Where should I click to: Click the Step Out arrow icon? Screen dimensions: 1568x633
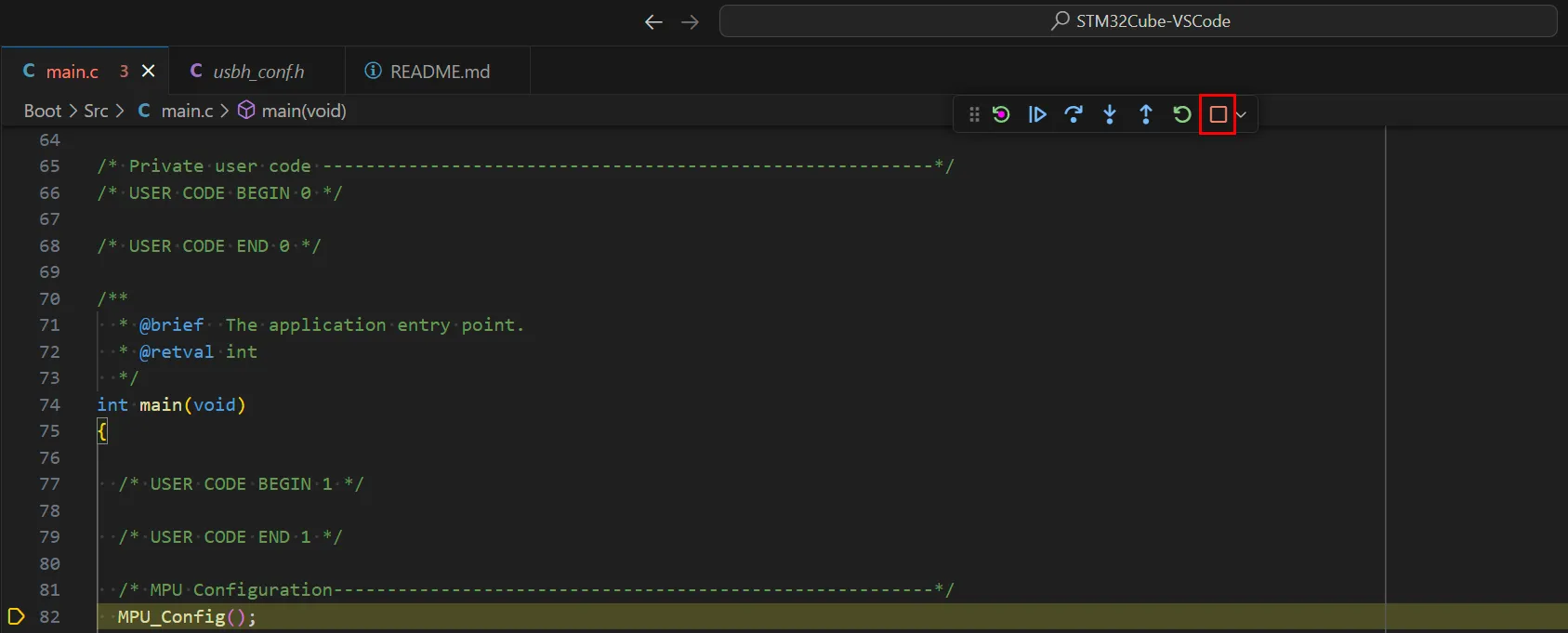click(1146, 114)
